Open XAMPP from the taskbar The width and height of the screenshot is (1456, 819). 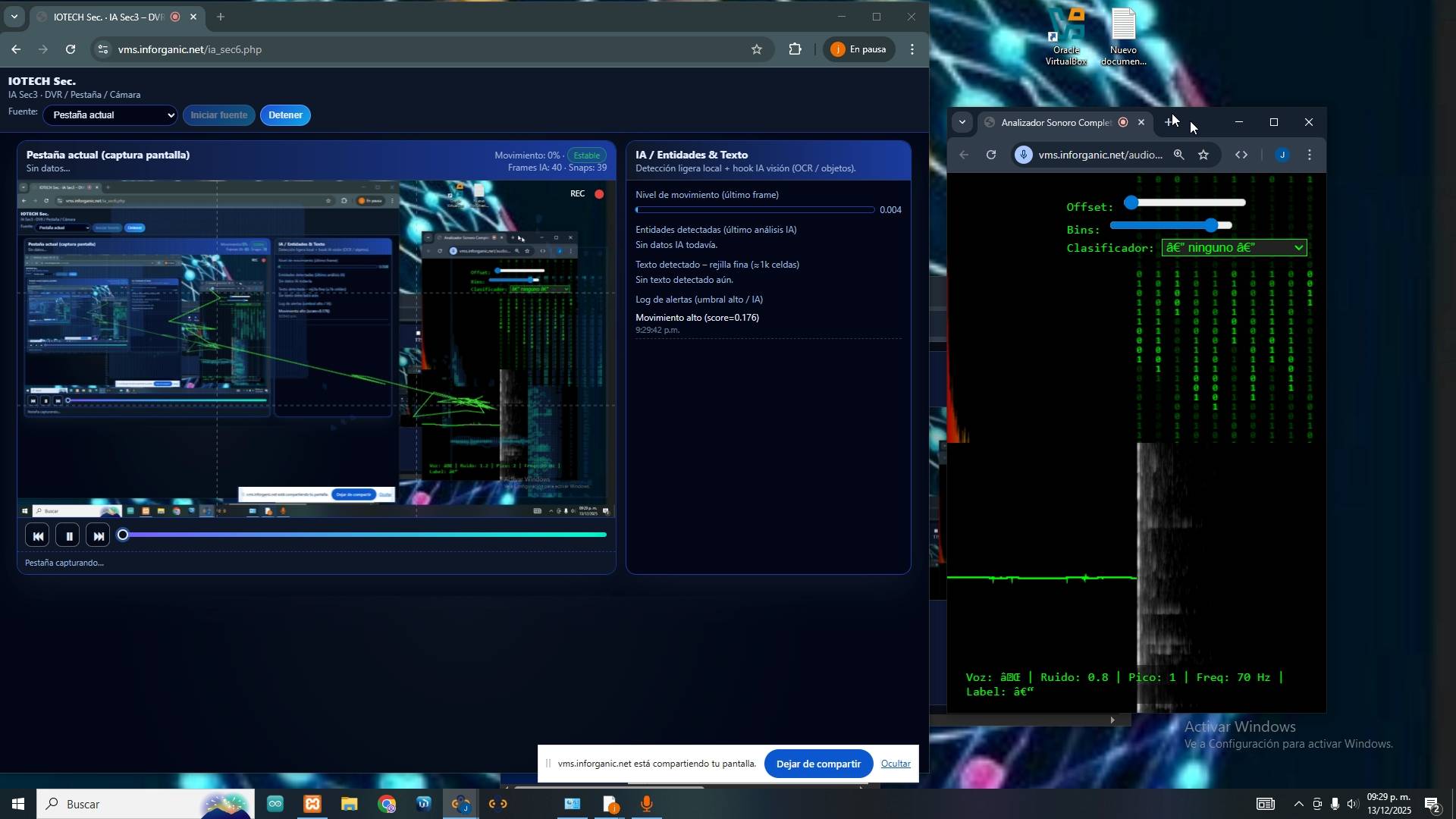click(312, 805)
